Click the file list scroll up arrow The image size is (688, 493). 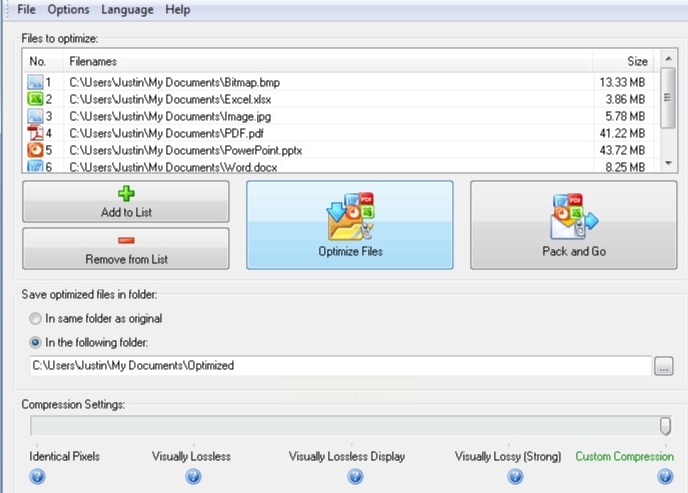[x=668, y=58]
